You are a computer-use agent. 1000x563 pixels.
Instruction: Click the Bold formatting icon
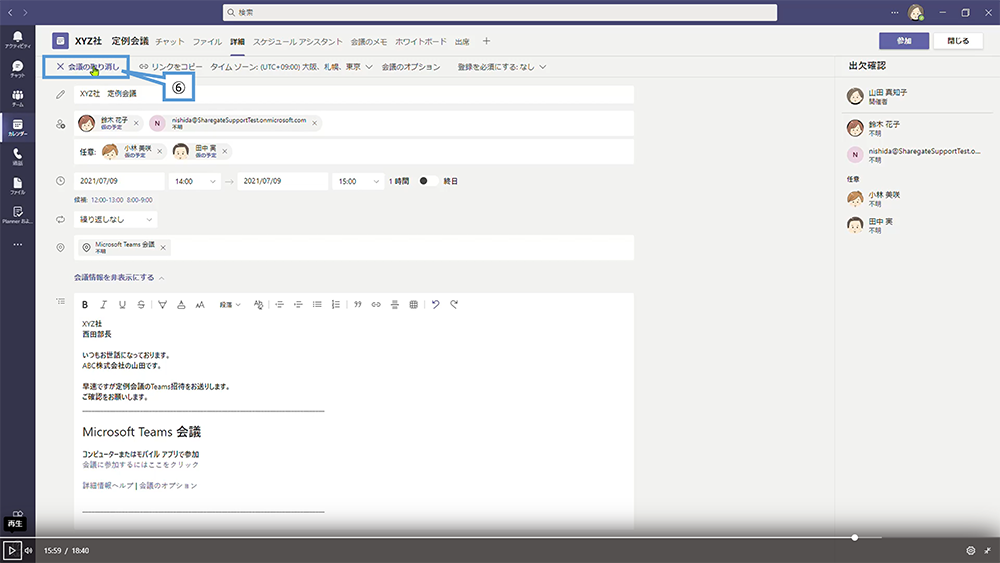(85, 305)
